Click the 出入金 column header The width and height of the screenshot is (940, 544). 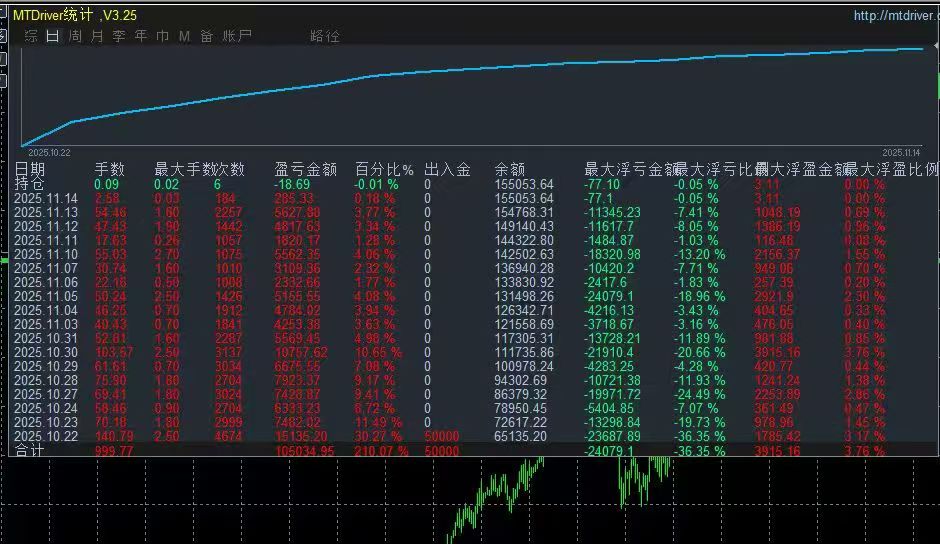[447, 169]
